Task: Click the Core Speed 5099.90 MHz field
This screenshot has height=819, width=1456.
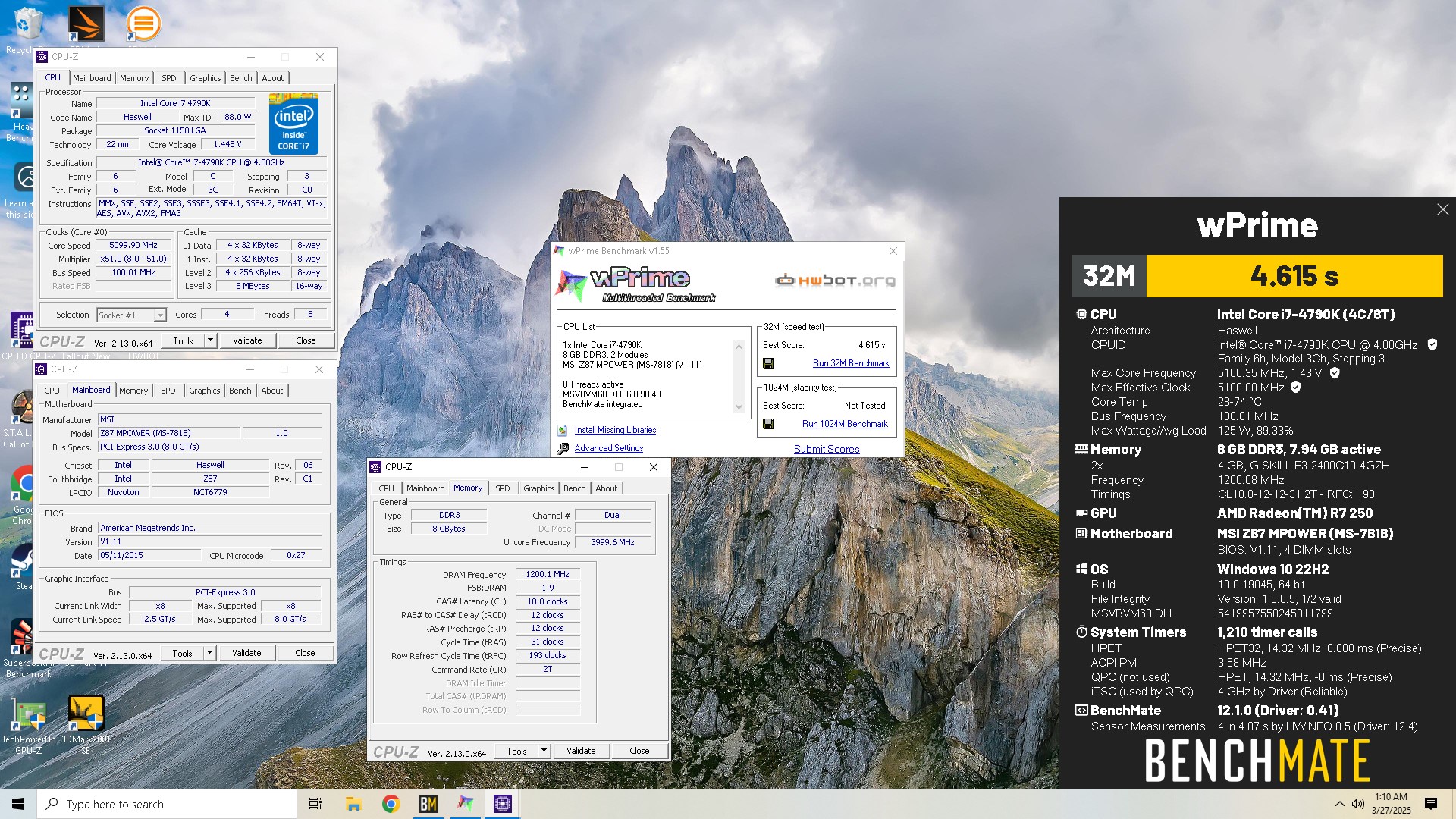Action: coord(133,246)
